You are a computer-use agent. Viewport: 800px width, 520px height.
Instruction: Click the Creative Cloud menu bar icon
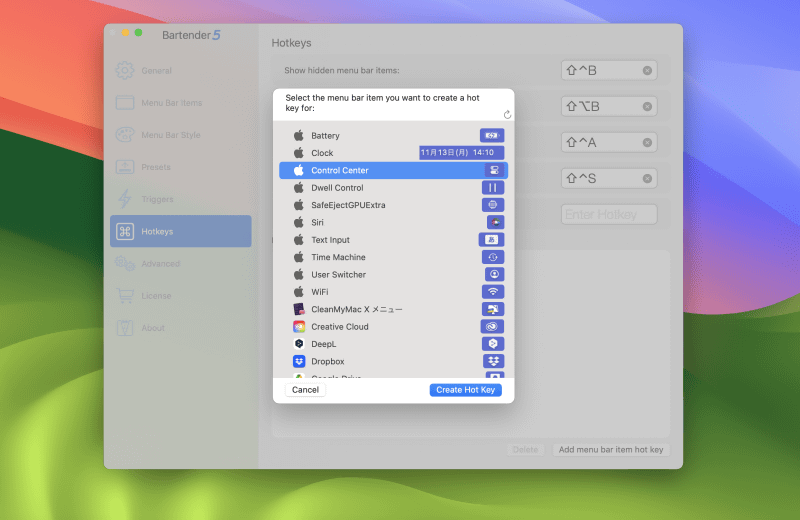point(492,326)
